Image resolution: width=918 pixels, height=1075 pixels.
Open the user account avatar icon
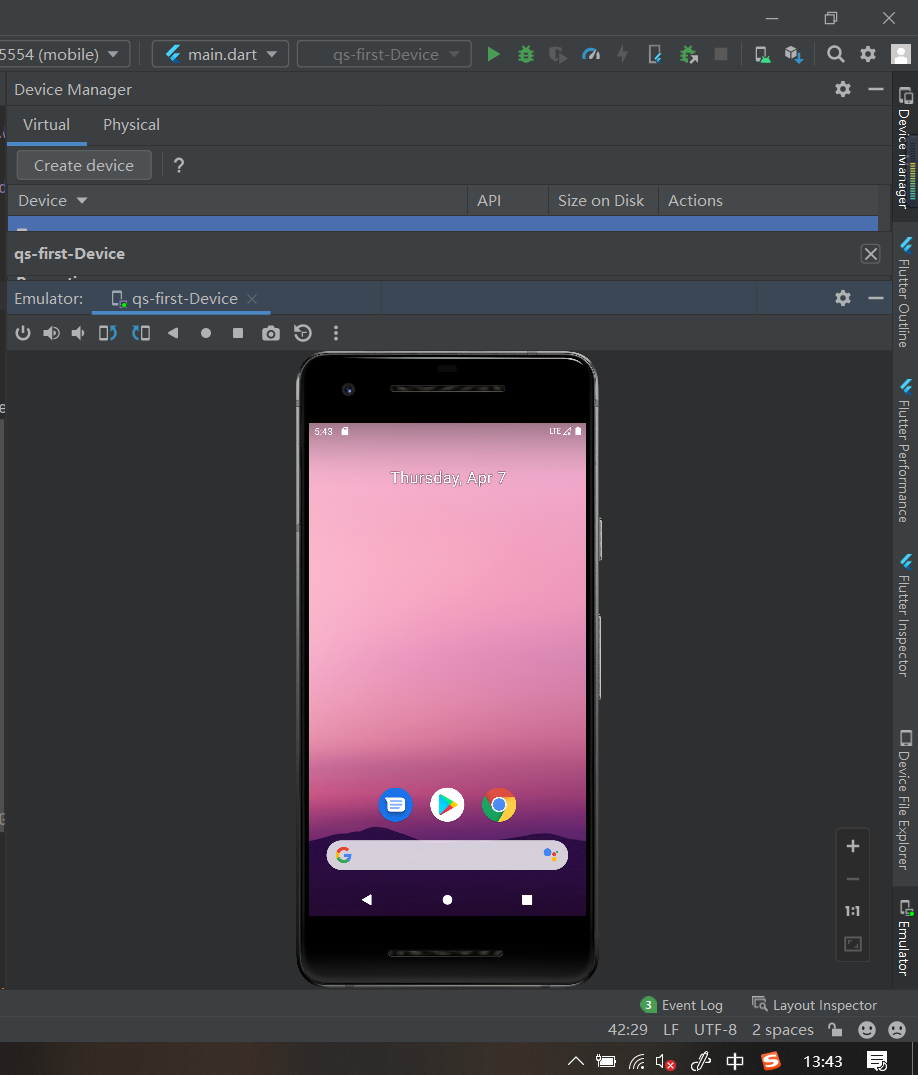click(900, 54)
